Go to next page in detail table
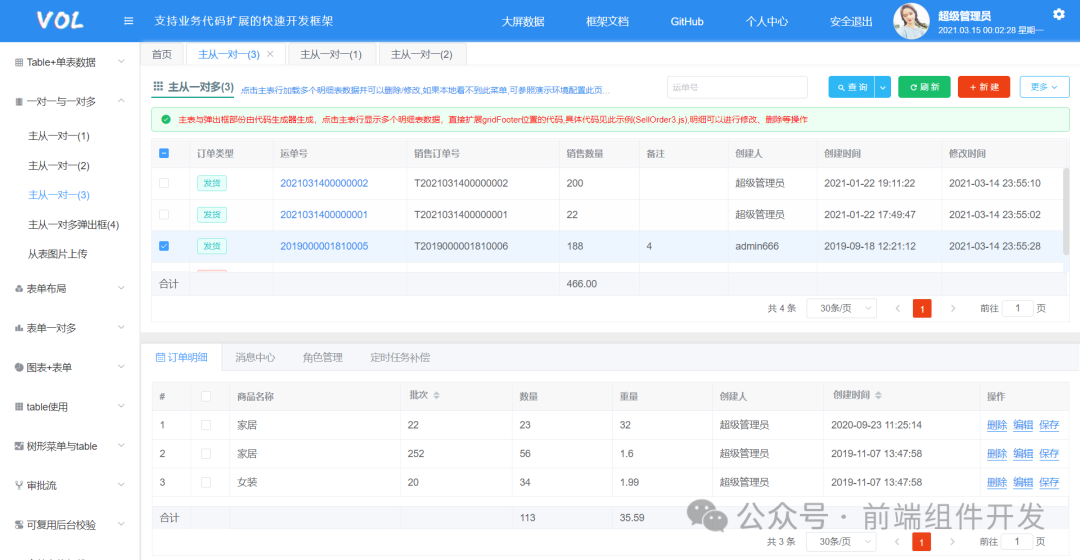Screen dimensions: 1080x560 coord(952,542)
